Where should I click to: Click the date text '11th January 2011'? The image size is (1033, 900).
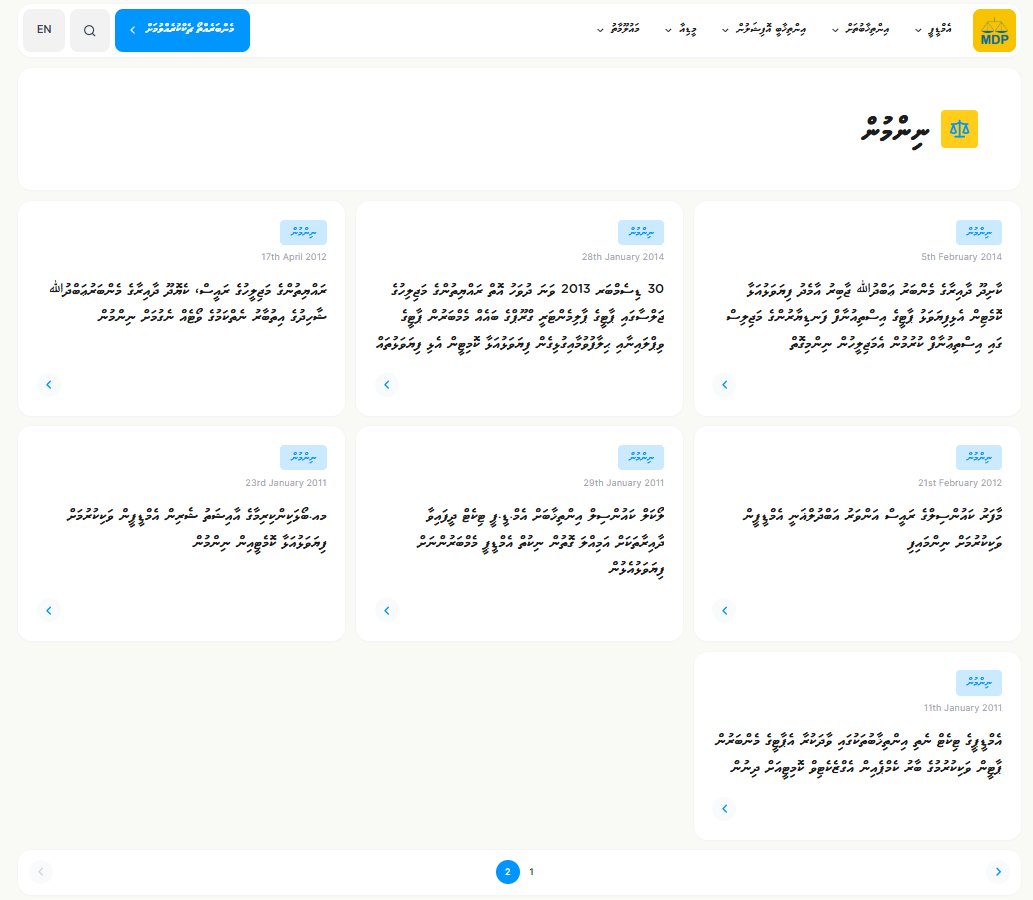coord(963,708)
